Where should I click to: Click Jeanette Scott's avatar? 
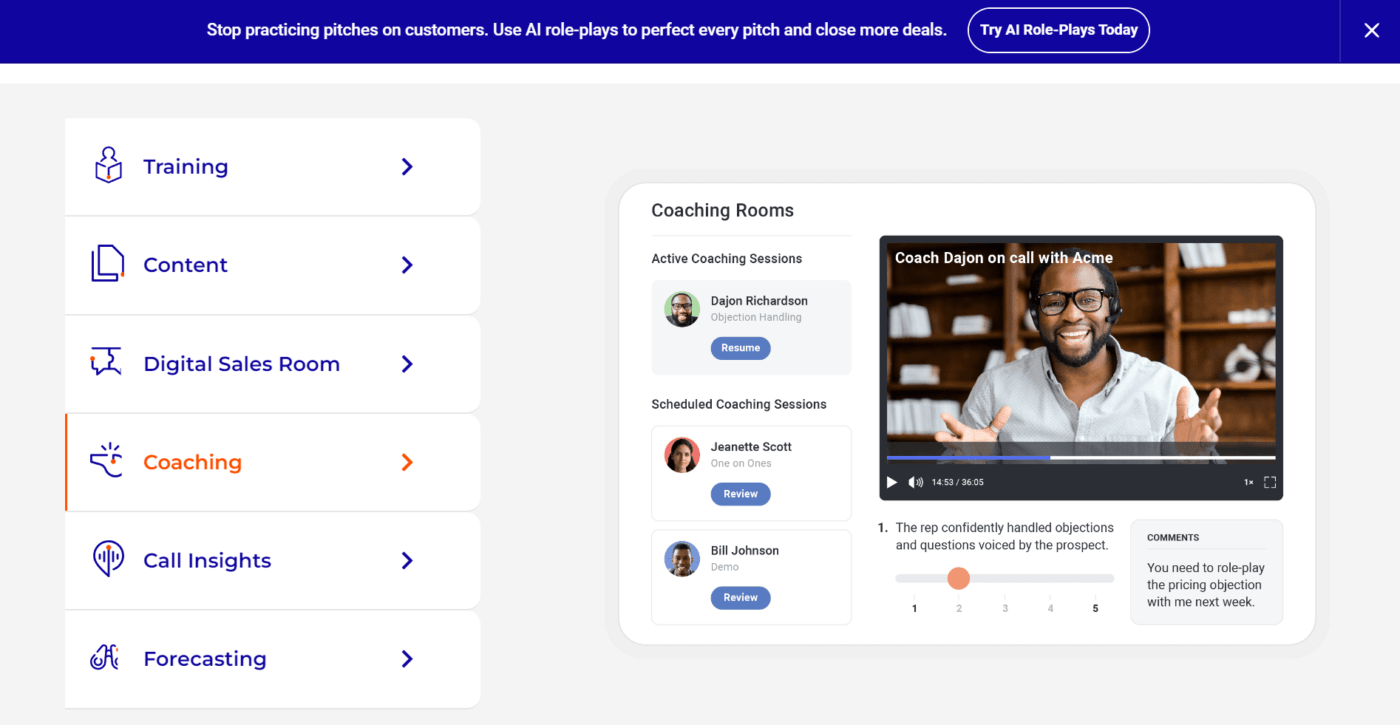click(682, 455)
